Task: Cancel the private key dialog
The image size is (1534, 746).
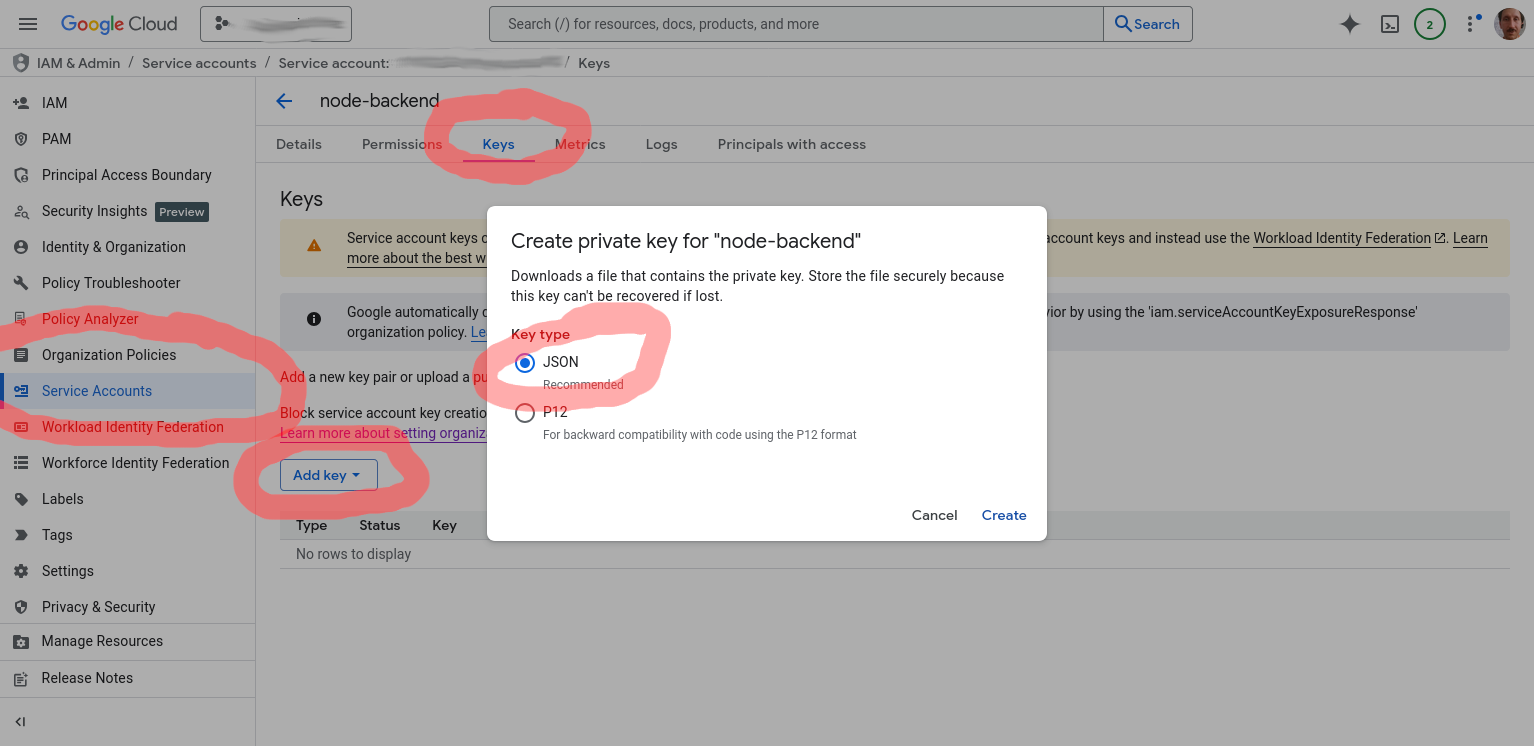Action: 934,515
